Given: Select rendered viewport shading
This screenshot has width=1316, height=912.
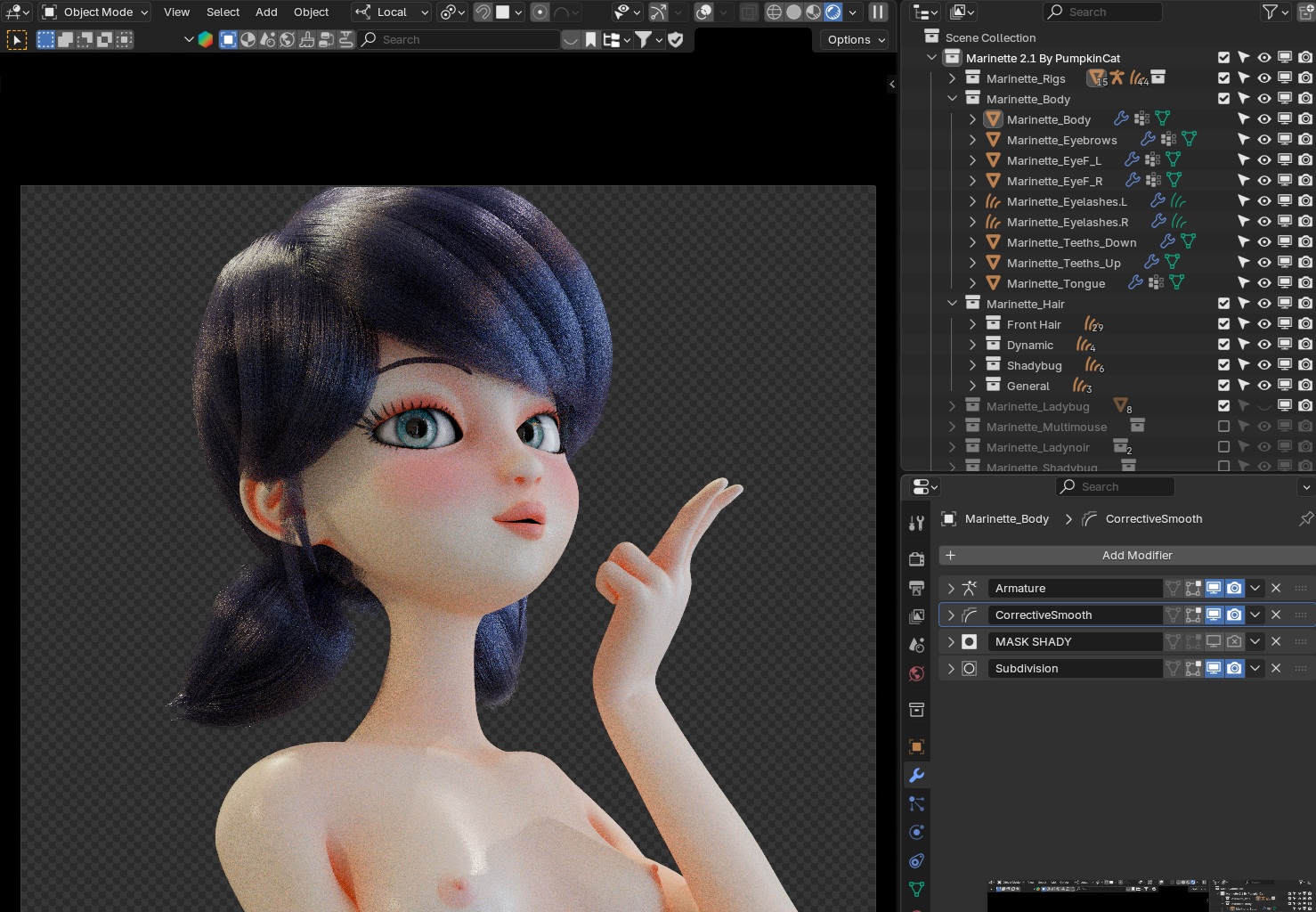Looking at the screenshot, I should point(833,12).
